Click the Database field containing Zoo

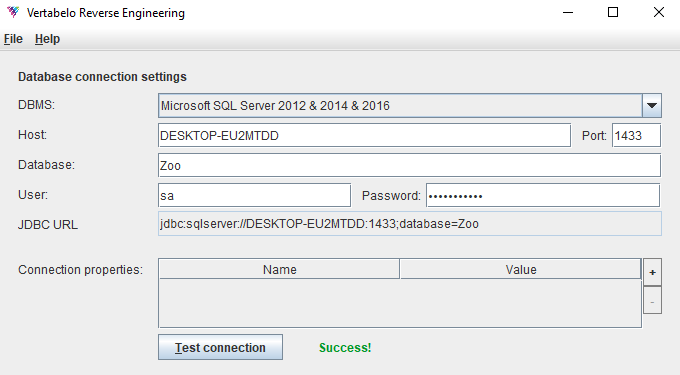click(x=409, y=165)
